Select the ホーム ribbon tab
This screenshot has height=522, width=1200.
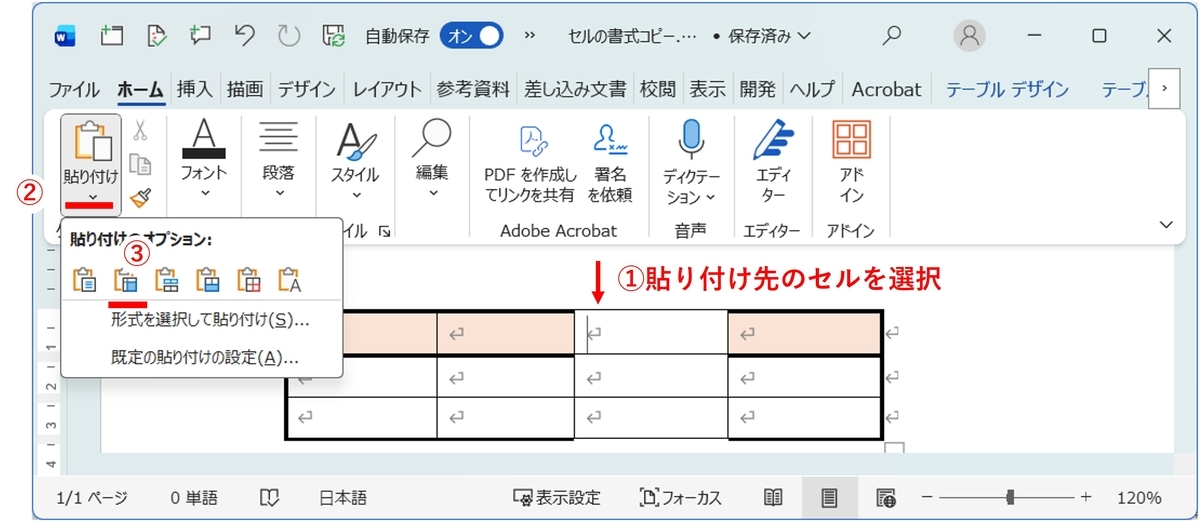[140, 89]
